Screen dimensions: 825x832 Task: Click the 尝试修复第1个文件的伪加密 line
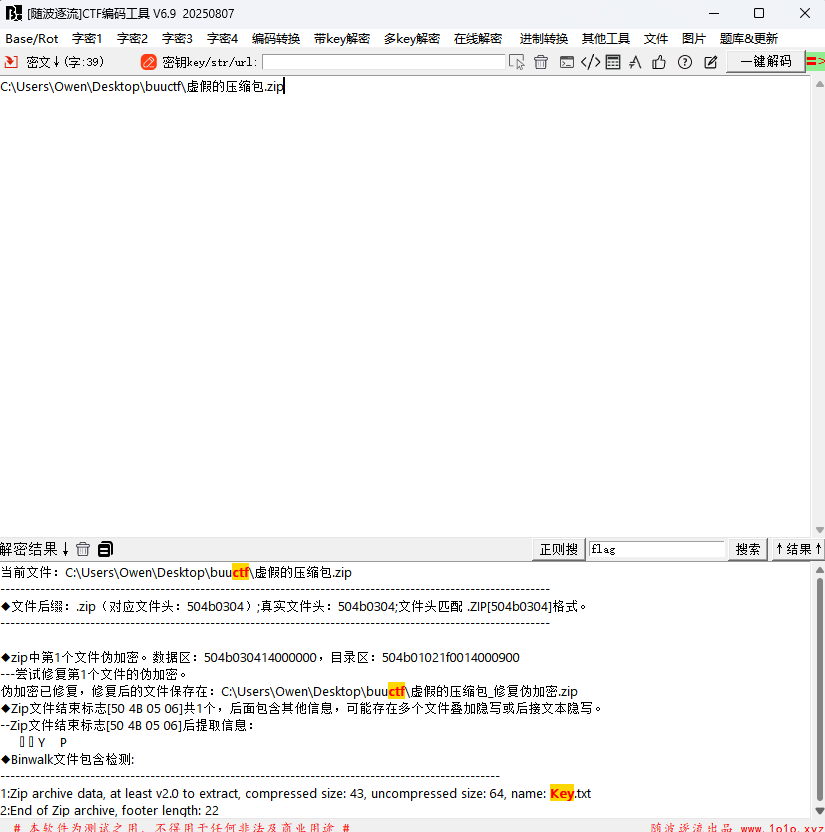[94, 674]
